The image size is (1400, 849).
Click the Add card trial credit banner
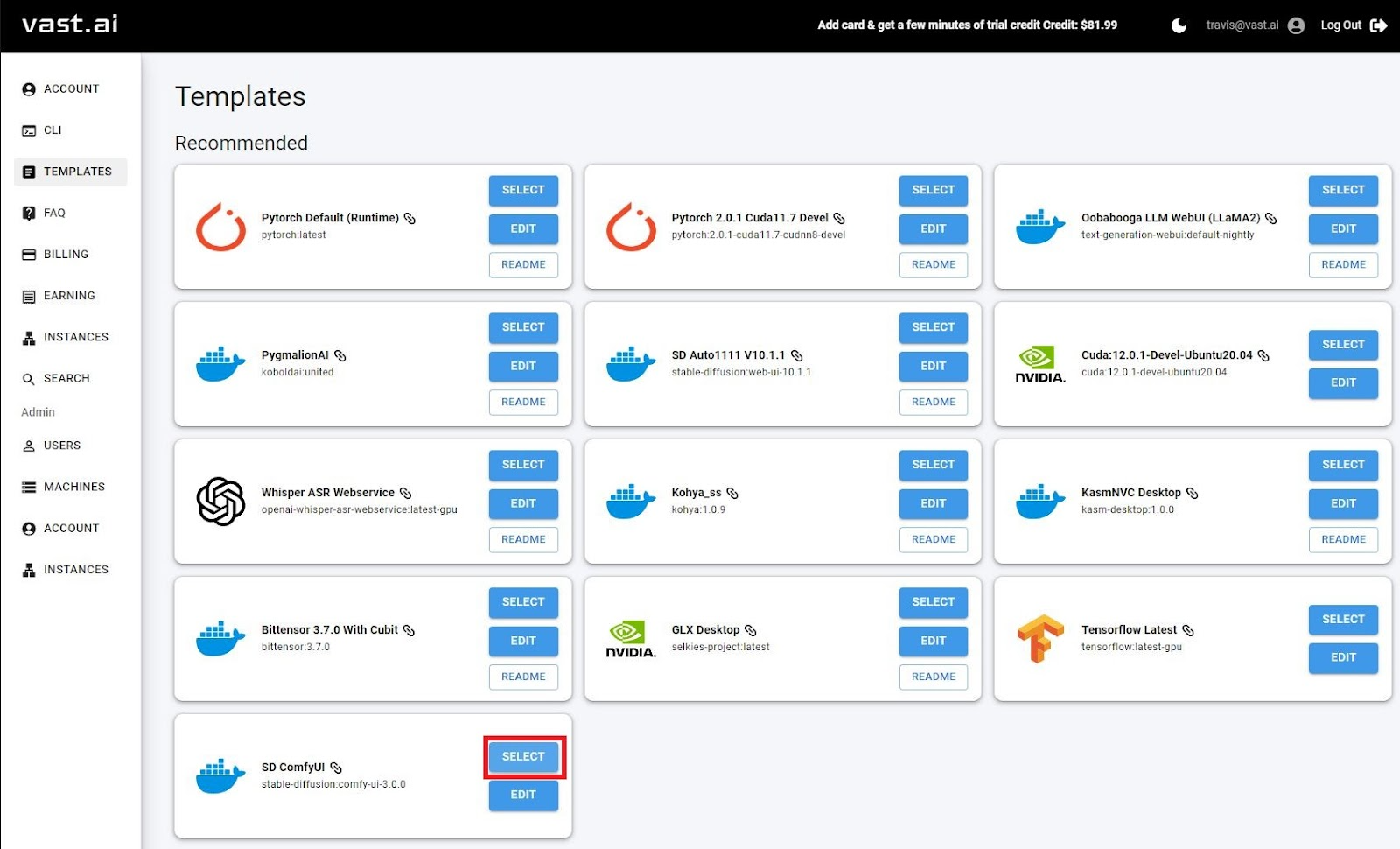tap(967, 25)
